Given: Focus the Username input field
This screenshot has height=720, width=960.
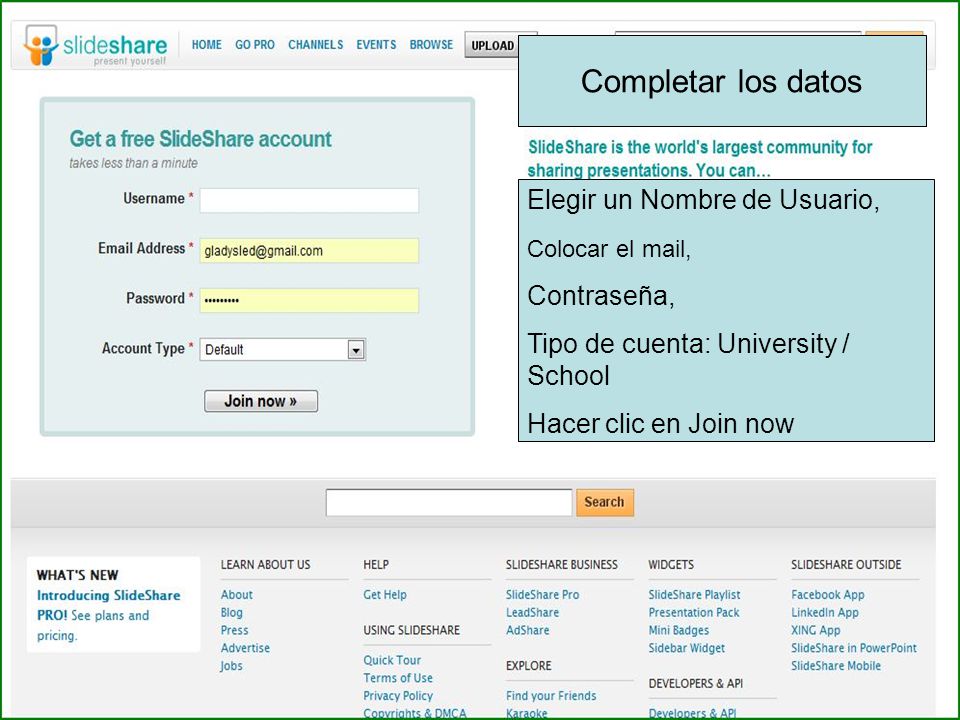Looking at the screenshot, I should pyautogui.click(x=309, y=200).
